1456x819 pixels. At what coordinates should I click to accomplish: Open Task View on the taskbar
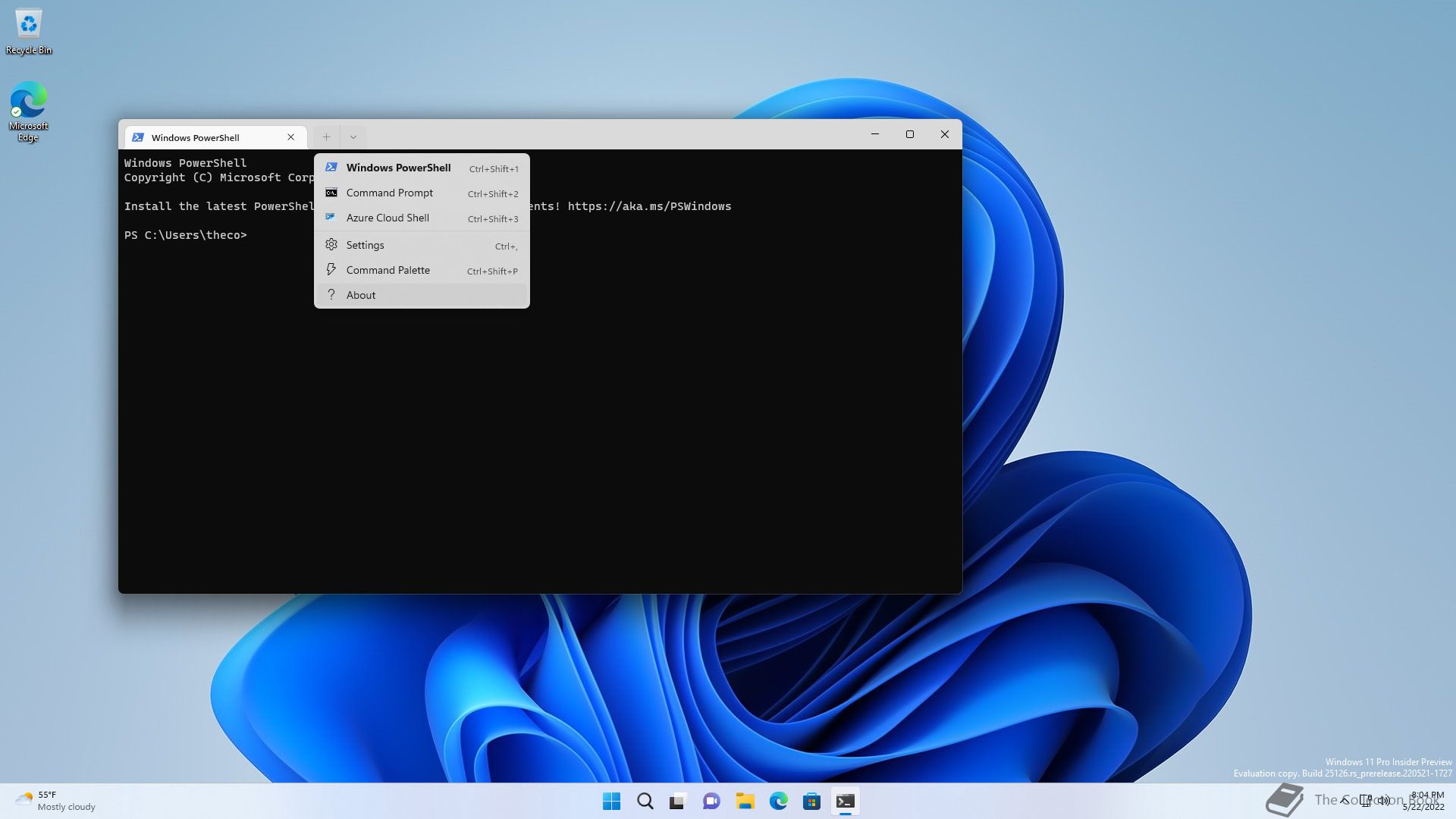678,802
